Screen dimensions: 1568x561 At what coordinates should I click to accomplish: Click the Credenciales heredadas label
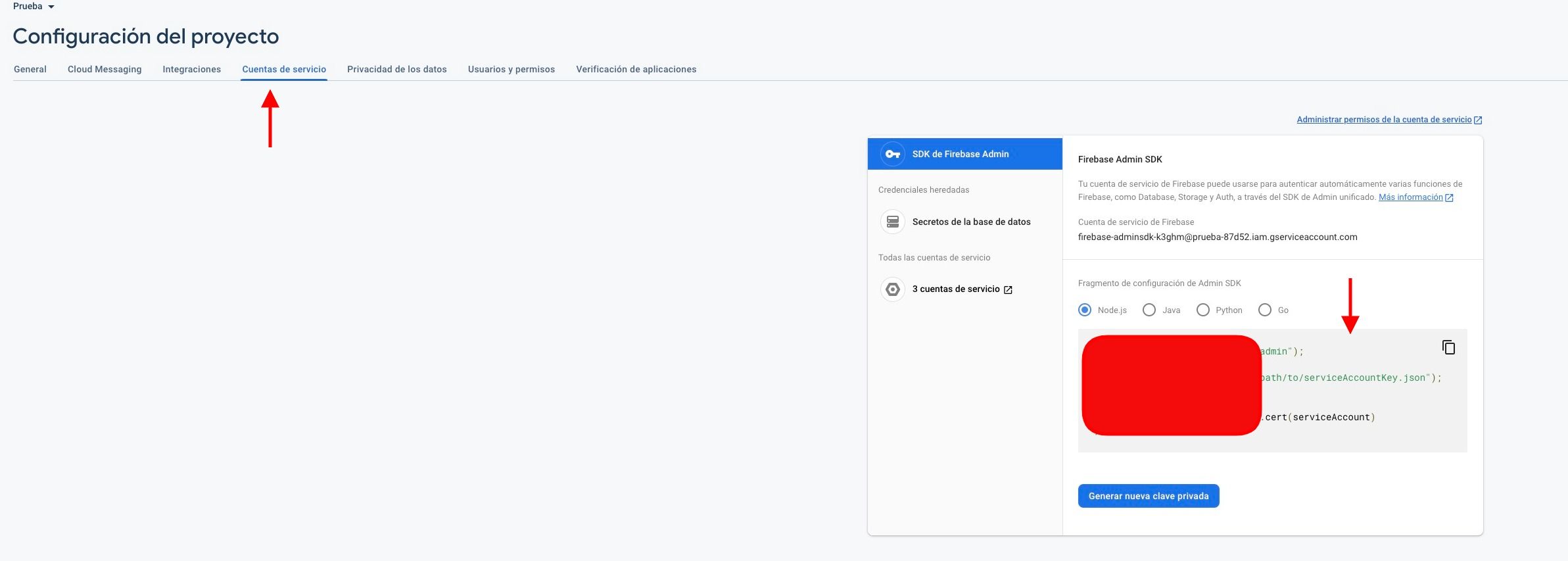pyautogui.click(x=924, y=190)
